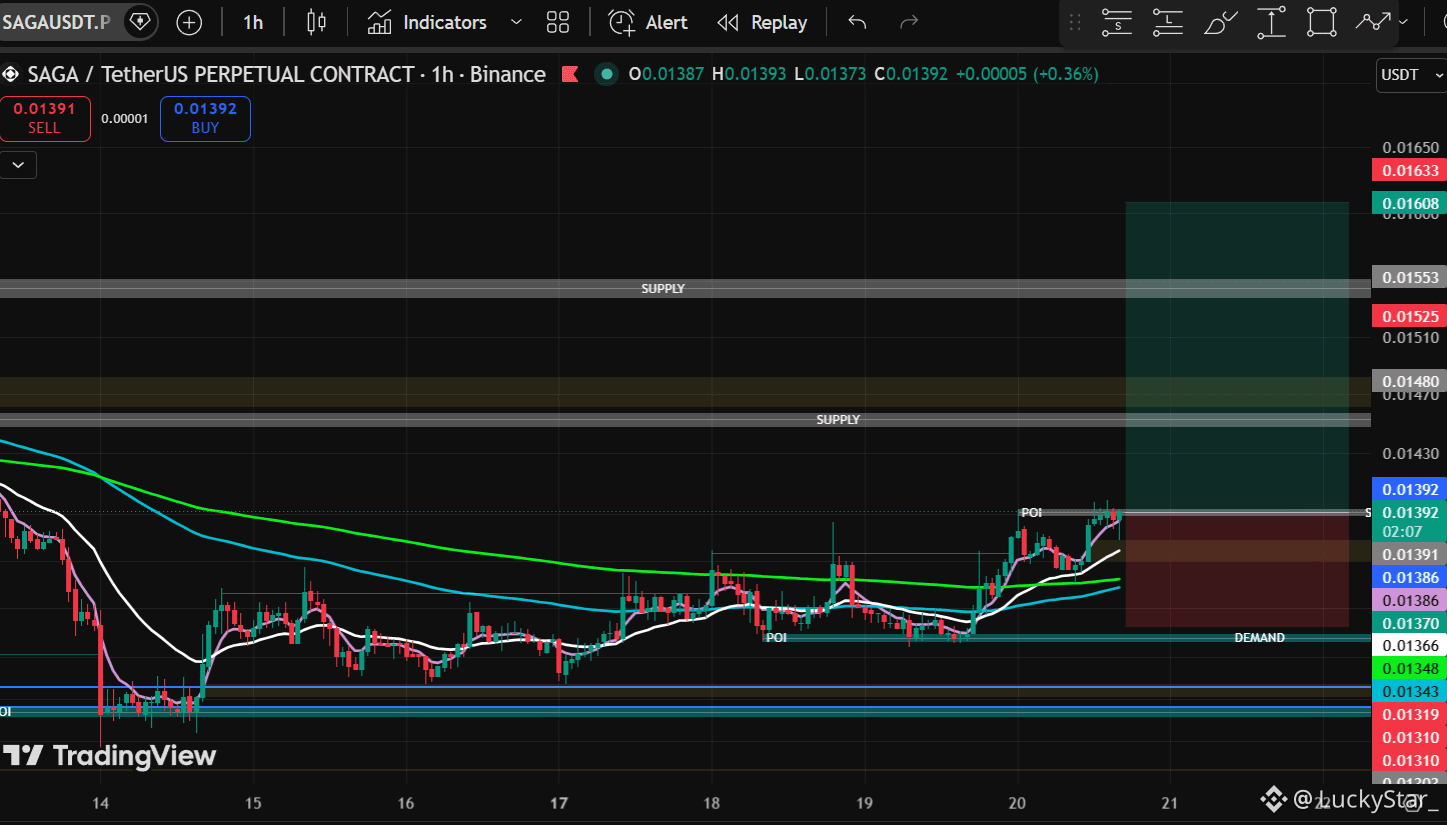Click the red flag symbol marker
Screen dimensions: 1447x825
click(570, 74)
